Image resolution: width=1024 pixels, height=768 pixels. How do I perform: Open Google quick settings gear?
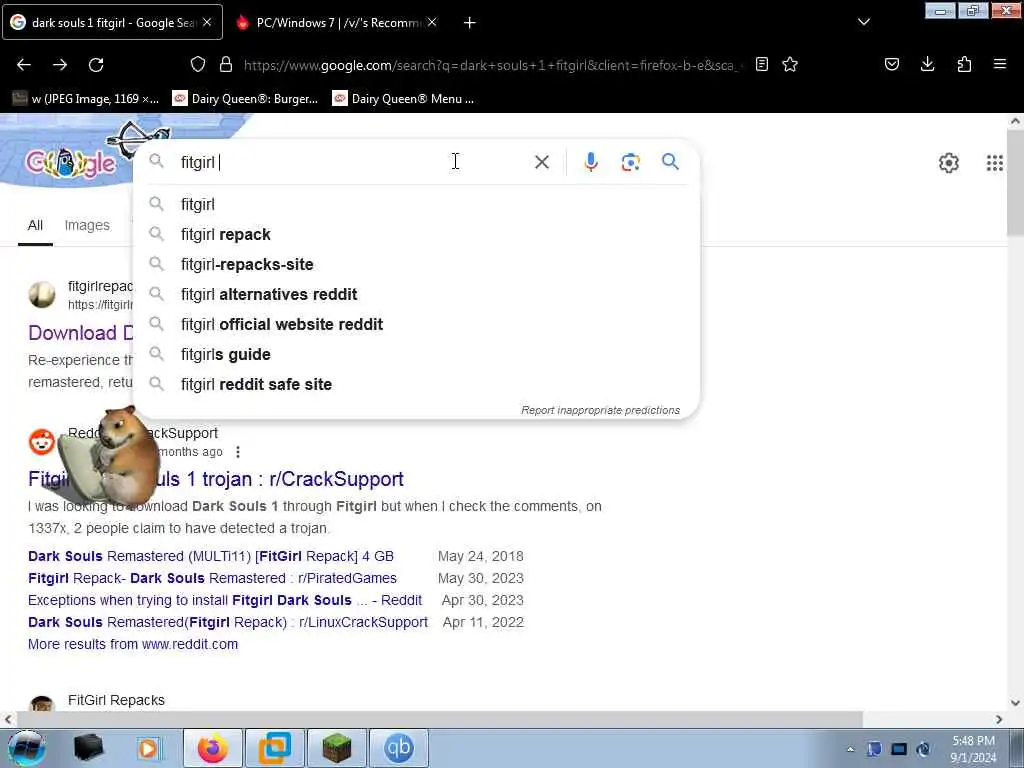pyautogui.click(x=949, y=163)
